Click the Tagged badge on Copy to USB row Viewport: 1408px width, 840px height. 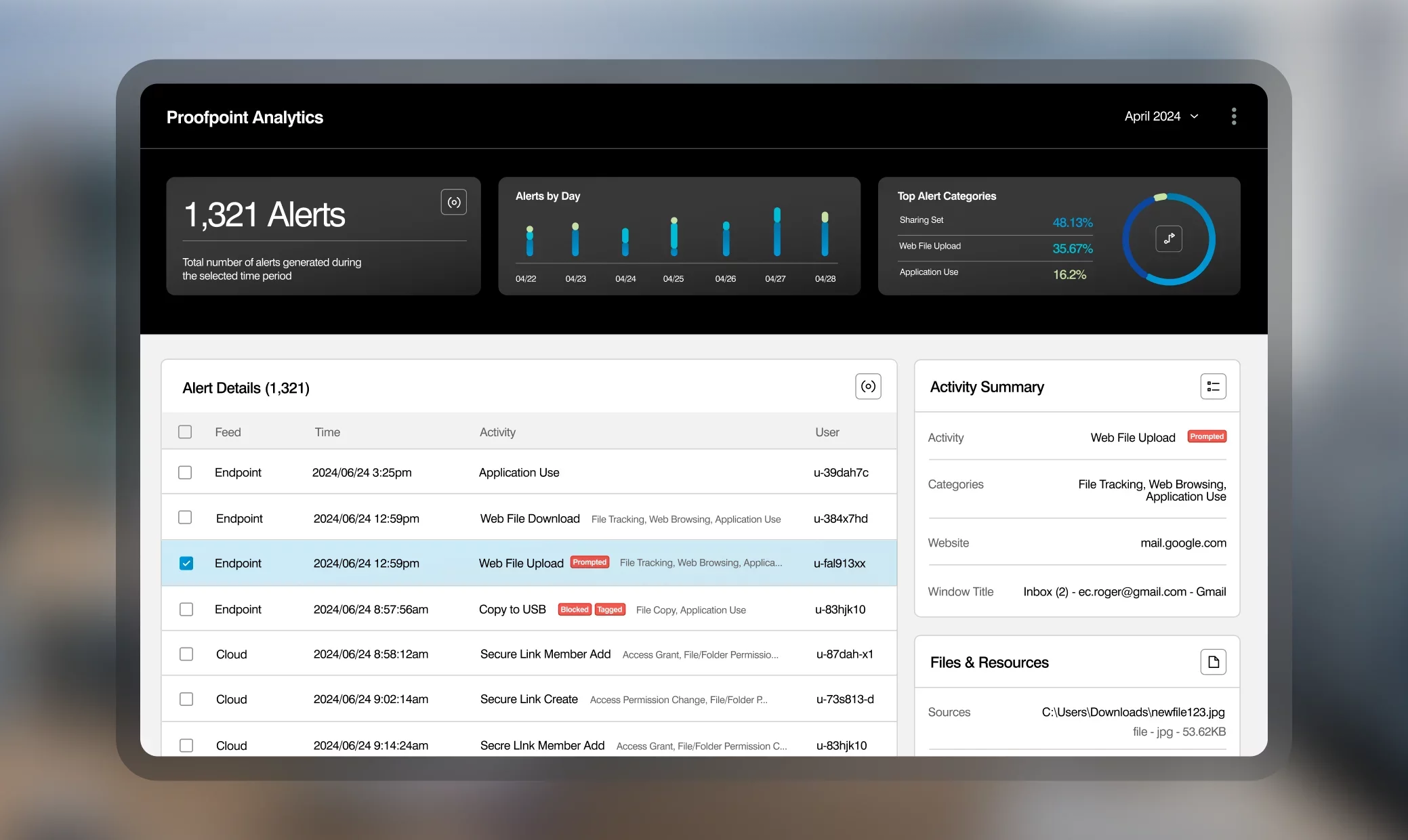click(609, 609)
